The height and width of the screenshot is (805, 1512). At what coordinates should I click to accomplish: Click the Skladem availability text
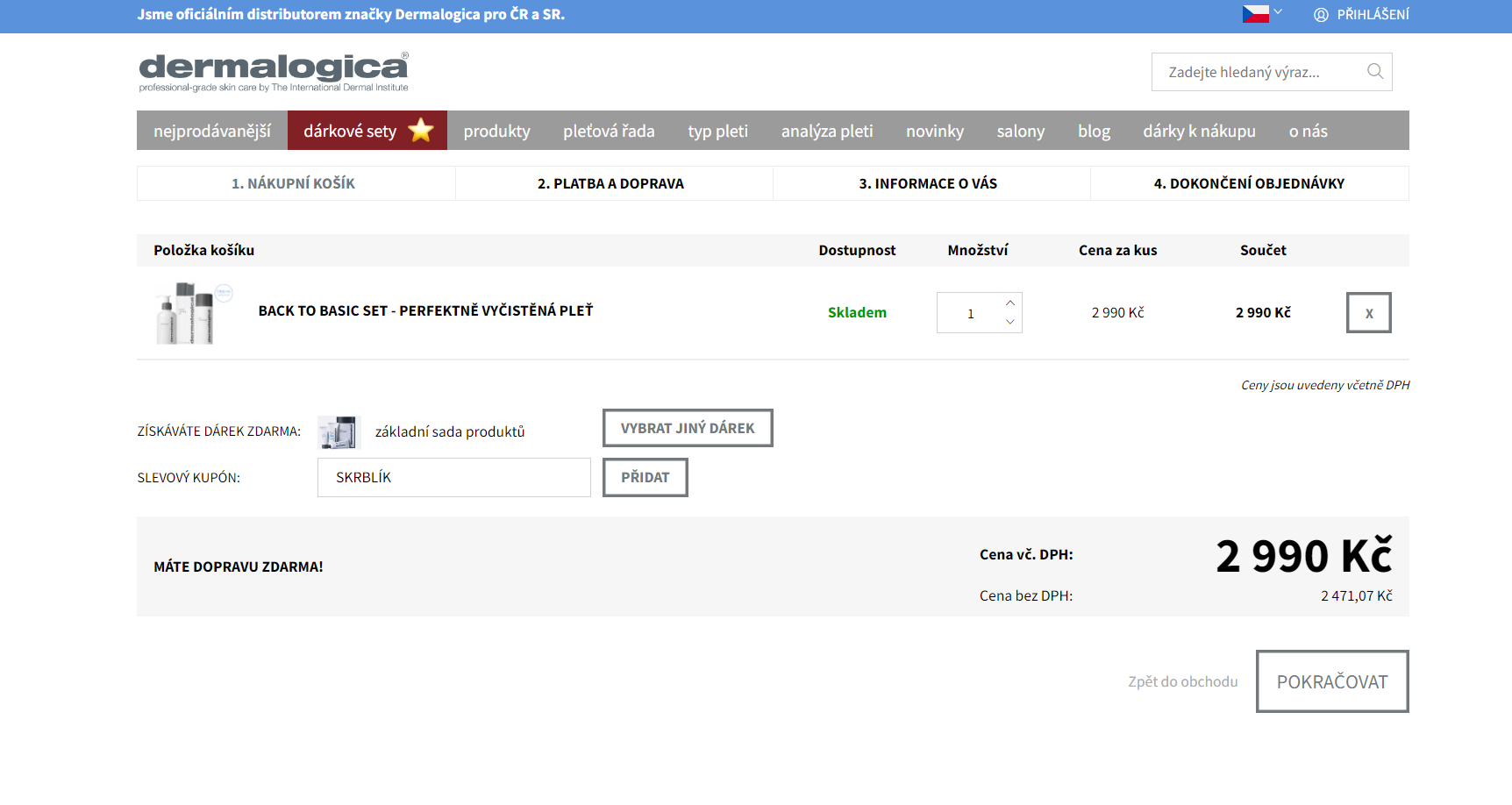(857, 312)
